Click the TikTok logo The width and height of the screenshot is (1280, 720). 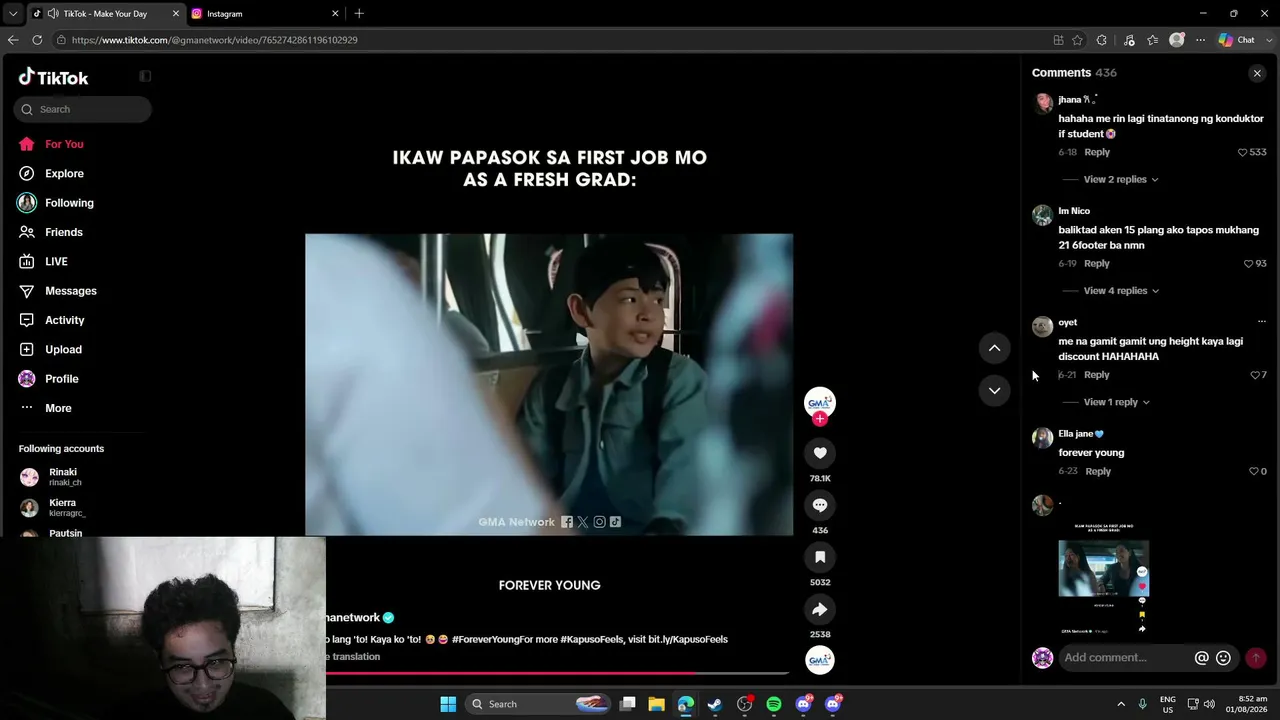(53, 77)
